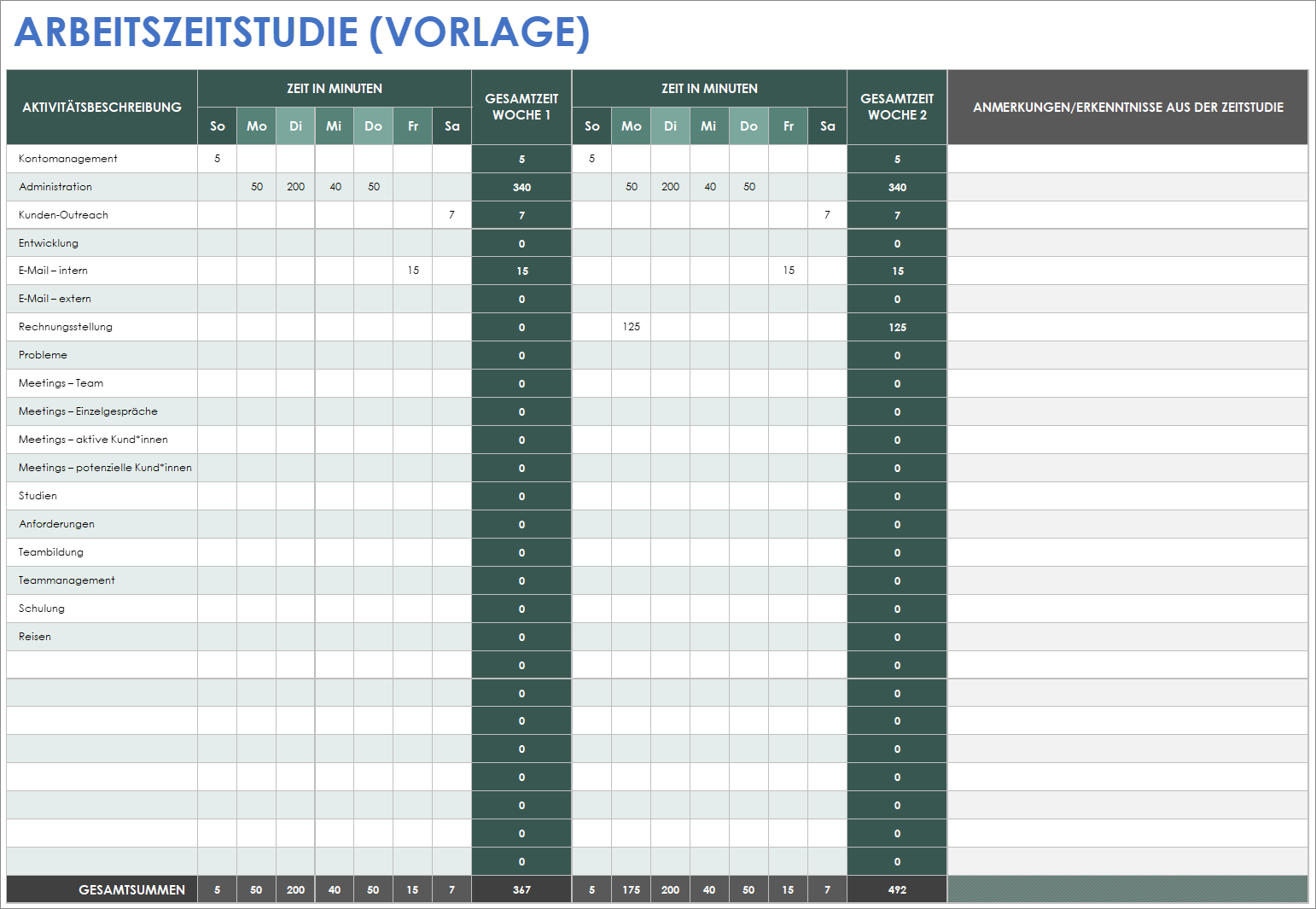Click the week 2 'Mi' day header
This screenshot has width=1316, height=909.
tap(709, 126)
